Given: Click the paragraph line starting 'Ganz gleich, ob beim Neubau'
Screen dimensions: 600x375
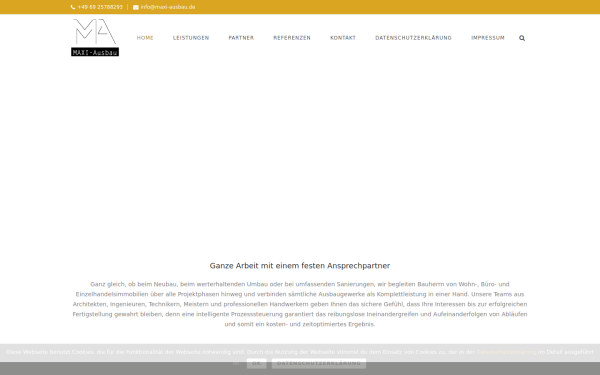Looking at the screenshot, I should pyautogui.click(x=300, y=284).
